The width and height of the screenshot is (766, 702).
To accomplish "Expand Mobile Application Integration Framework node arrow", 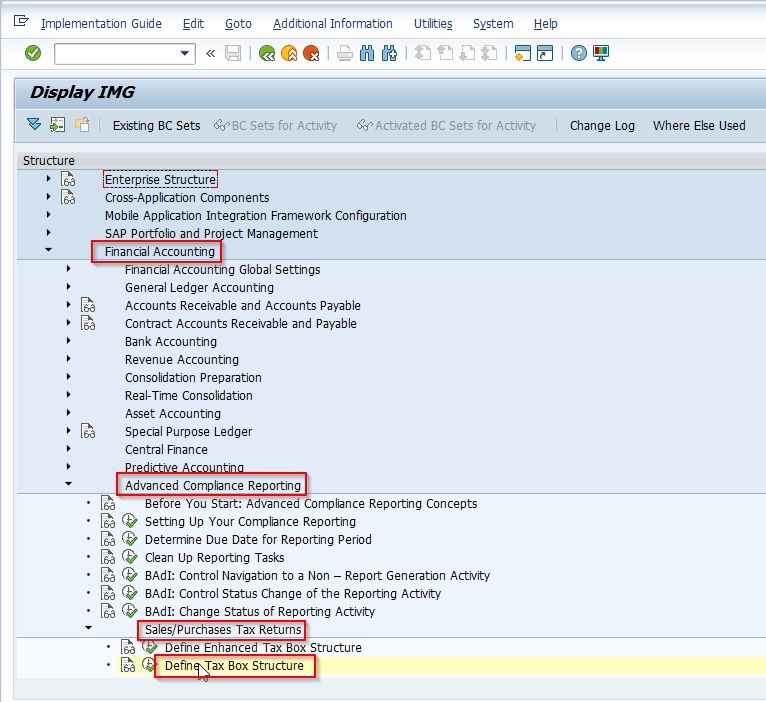I will [48, 214].
